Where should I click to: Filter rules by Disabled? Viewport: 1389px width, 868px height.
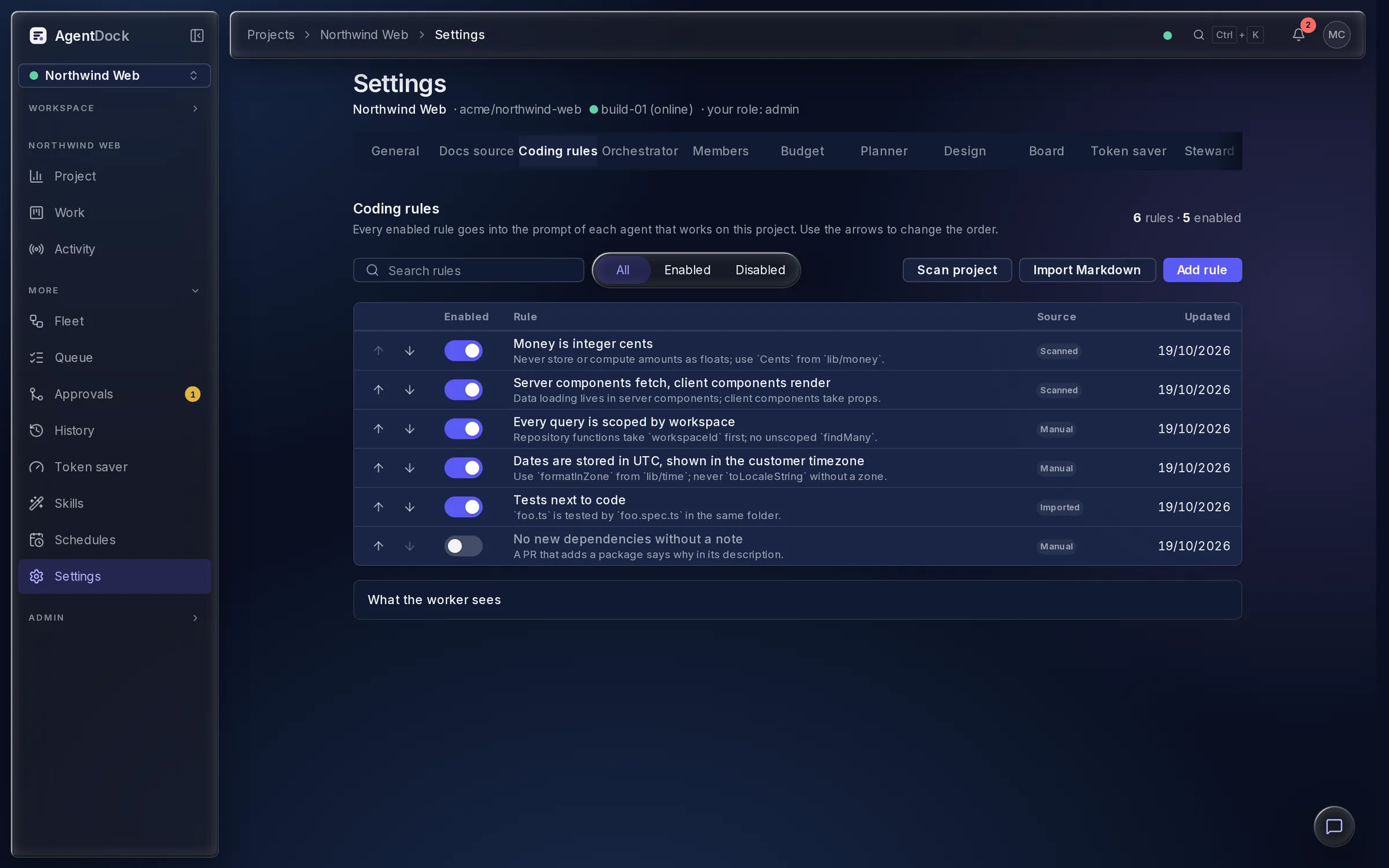click(760, 270)
